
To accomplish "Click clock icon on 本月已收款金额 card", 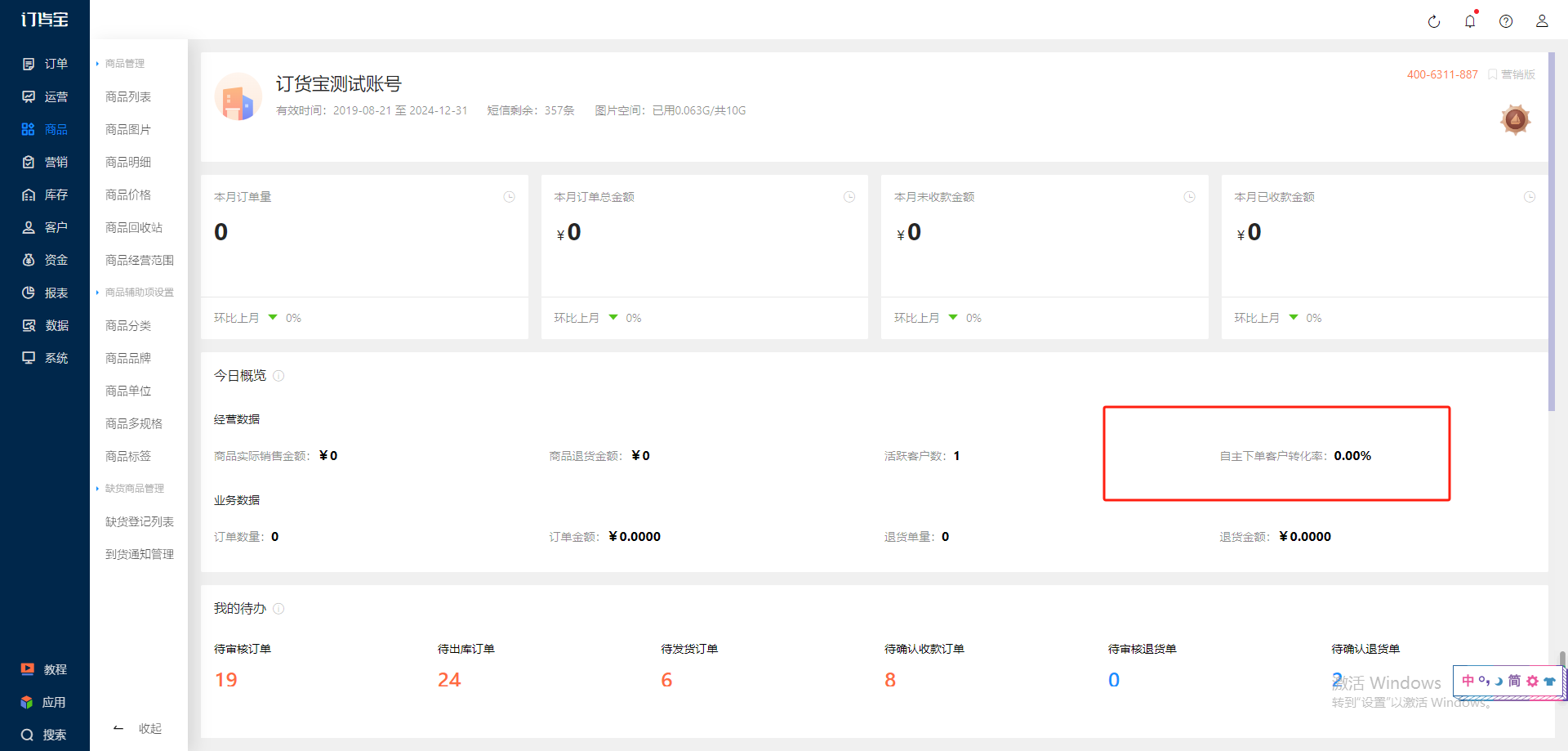I will (x=1530, y=197).
